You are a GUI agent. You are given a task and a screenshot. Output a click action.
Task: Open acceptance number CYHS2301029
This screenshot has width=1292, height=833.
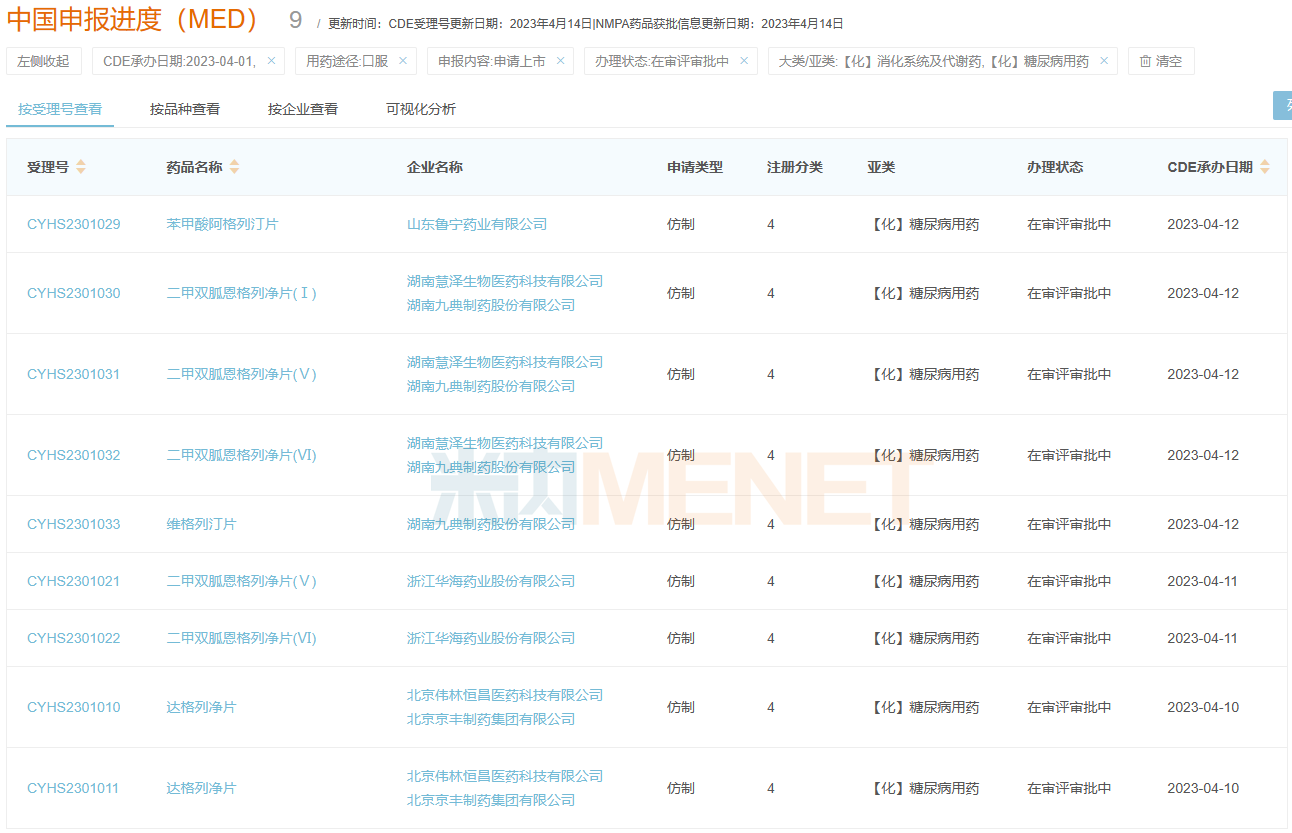pyautogui.click(x=73, y=224)
